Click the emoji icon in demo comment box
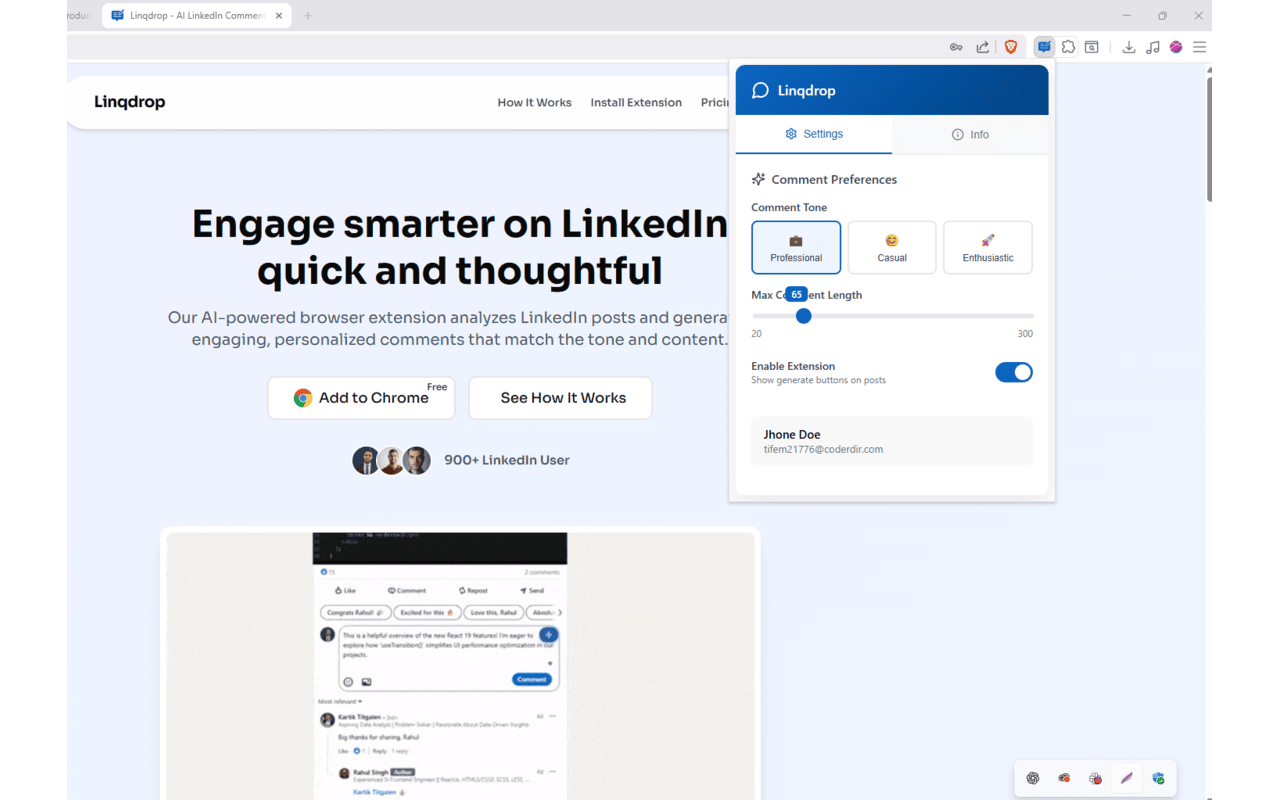1280x800 pixels. click(x=348, y=682)
